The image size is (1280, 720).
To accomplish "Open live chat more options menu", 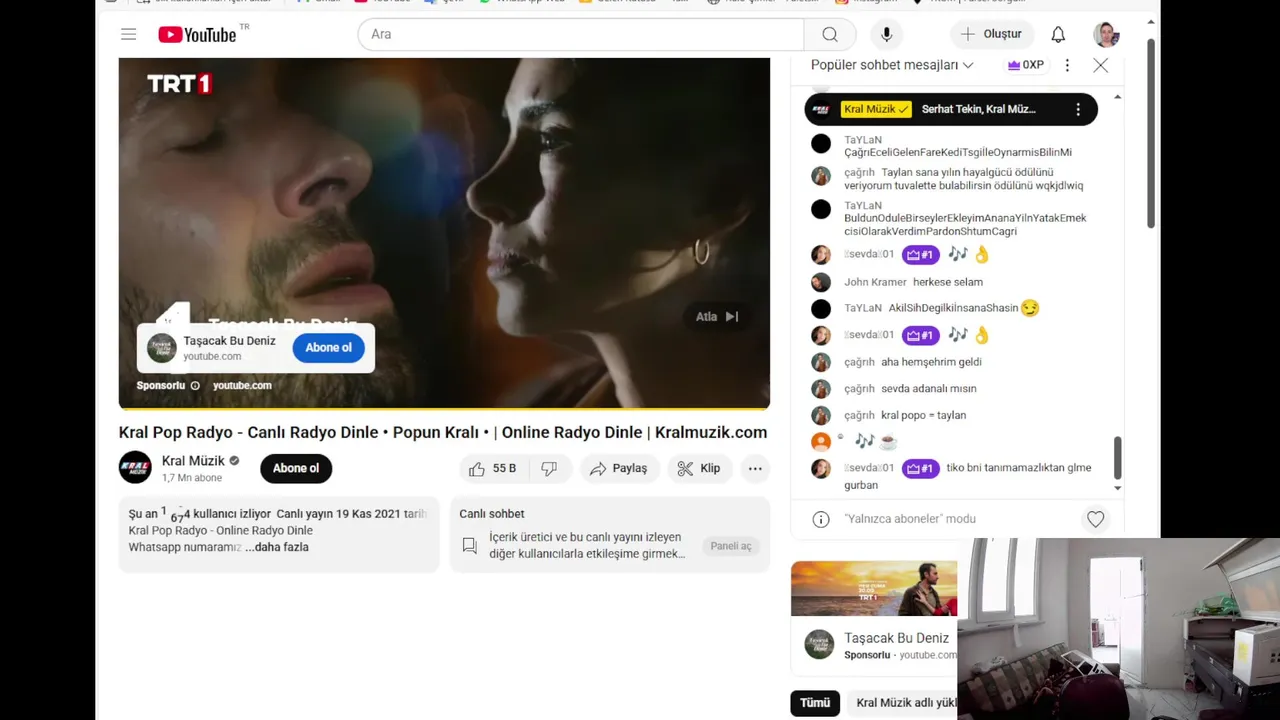I will pos(1067,65).
